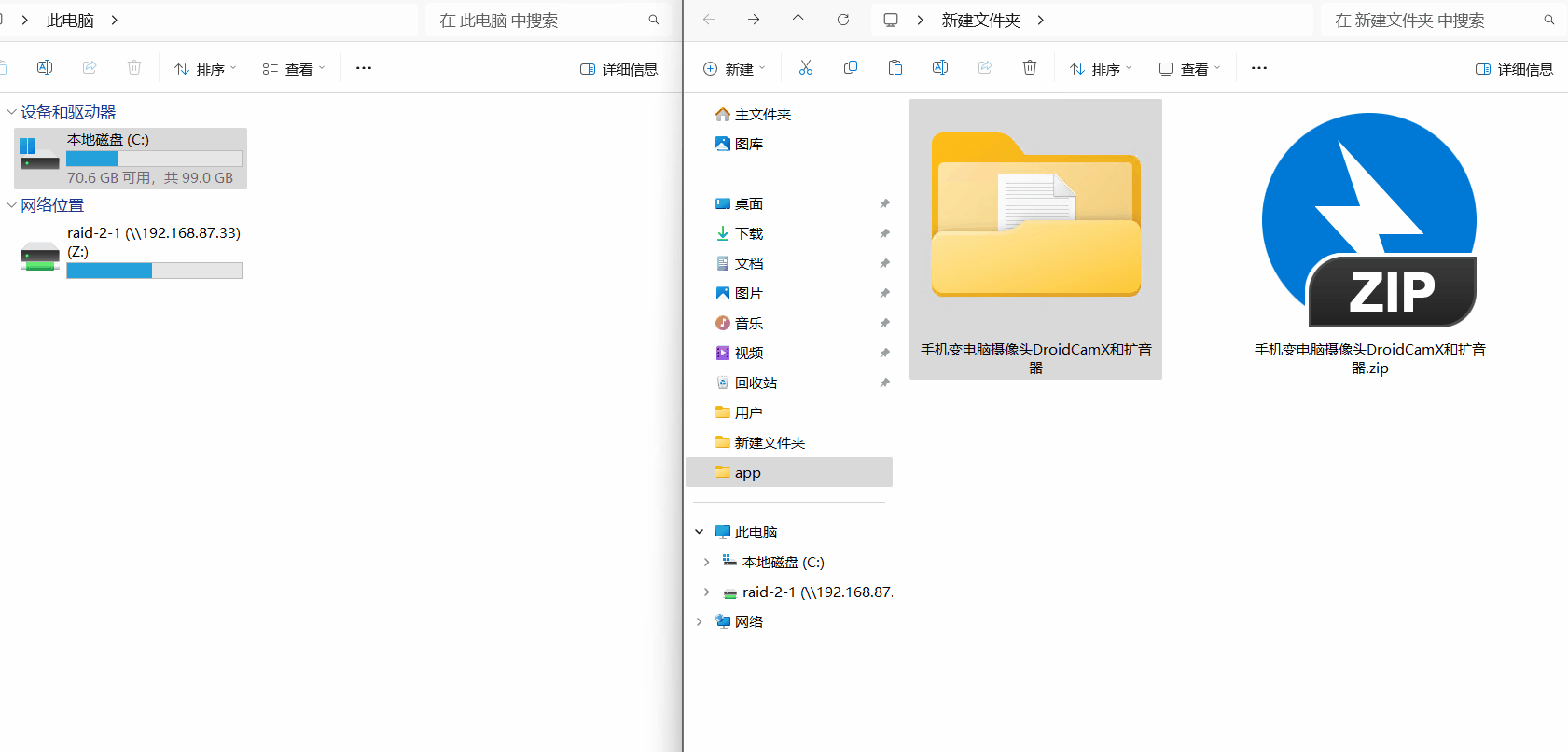Viewport: 1568px width, 752px height.
Task: Click the 在 此电脑 中搜索 search field
Action: point(548,20)
